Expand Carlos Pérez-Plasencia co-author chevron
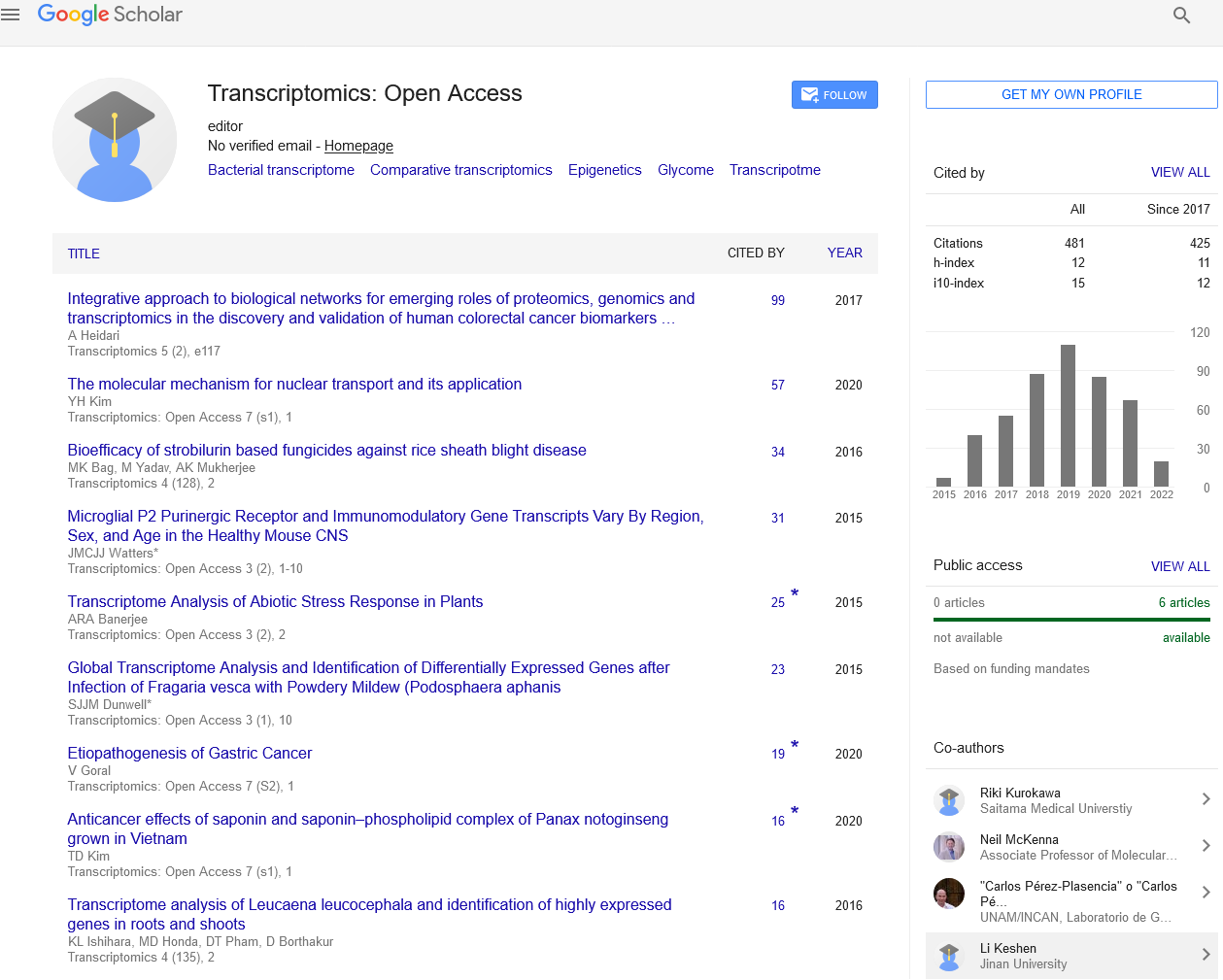This screenshot has width=1223, height=980. [x=1206, y=893]
